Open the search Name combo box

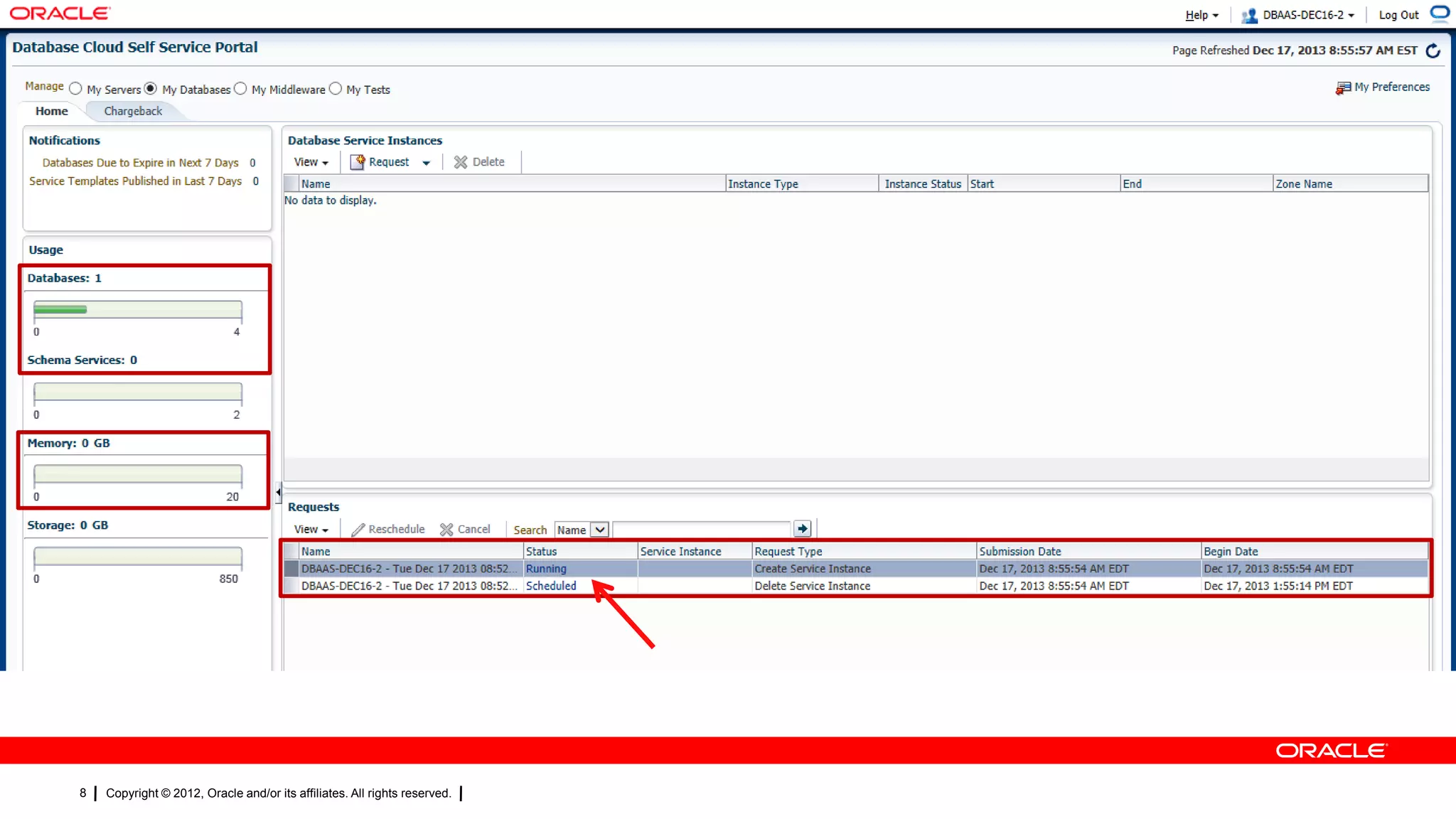pos(582,530)
